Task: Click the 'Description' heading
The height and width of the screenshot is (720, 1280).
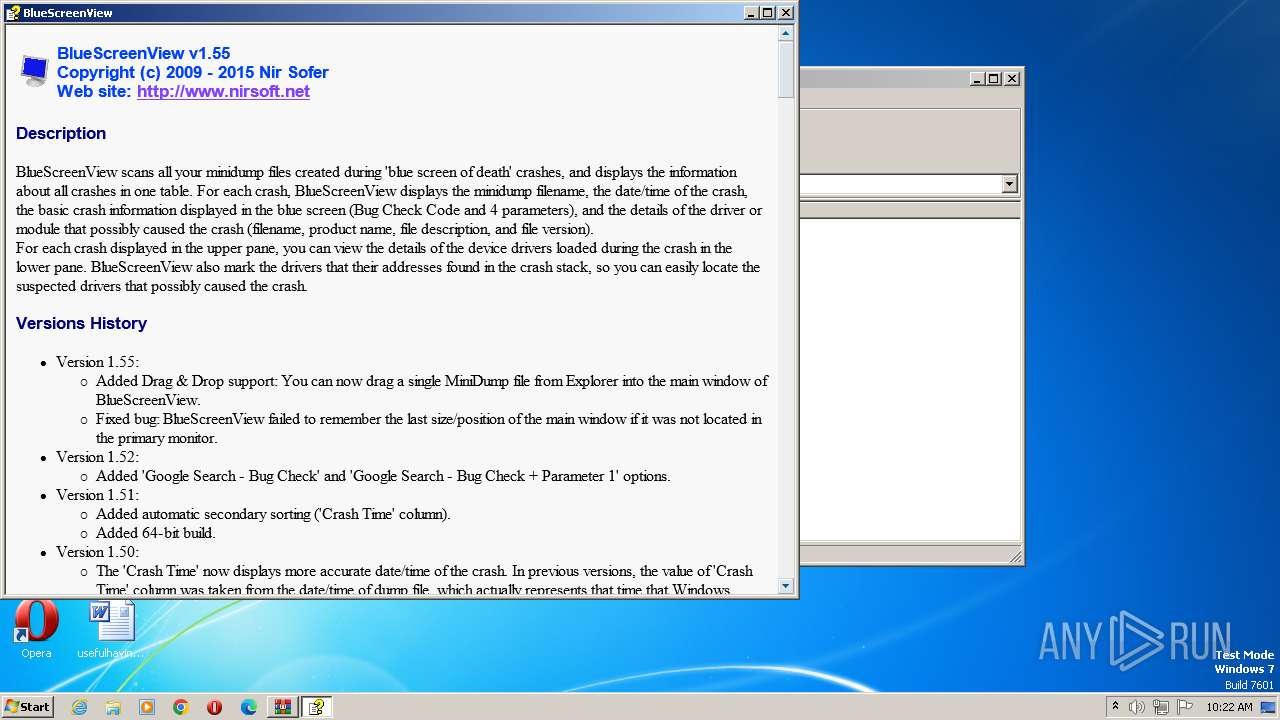Action: pos(61,133)
